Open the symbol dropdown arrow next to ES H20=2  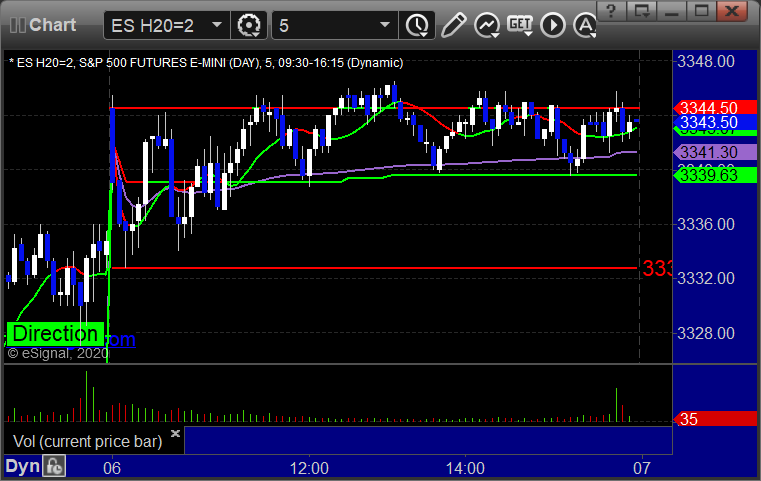tap(217, 25)
